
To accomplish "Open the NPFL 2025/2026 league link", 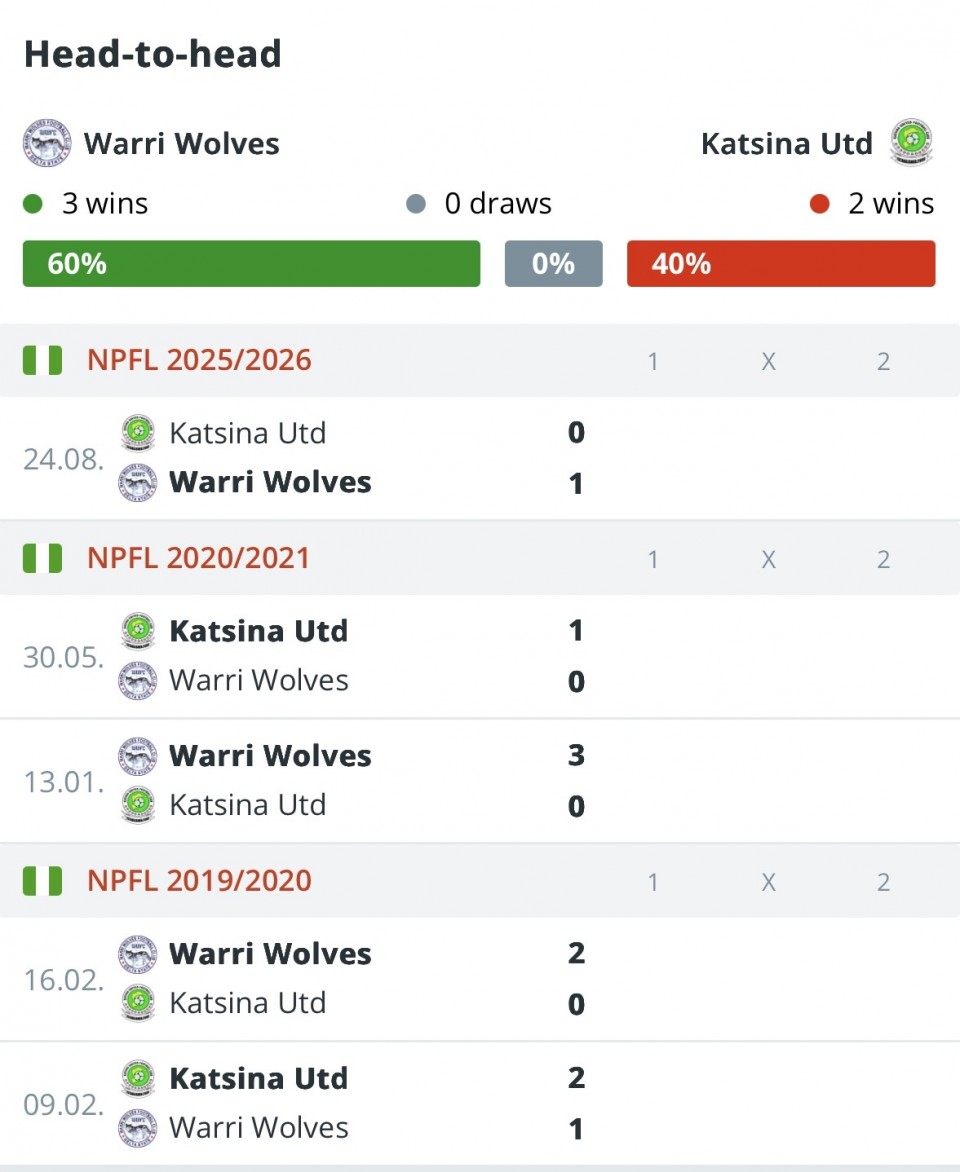I will click(x=199, y=360).
